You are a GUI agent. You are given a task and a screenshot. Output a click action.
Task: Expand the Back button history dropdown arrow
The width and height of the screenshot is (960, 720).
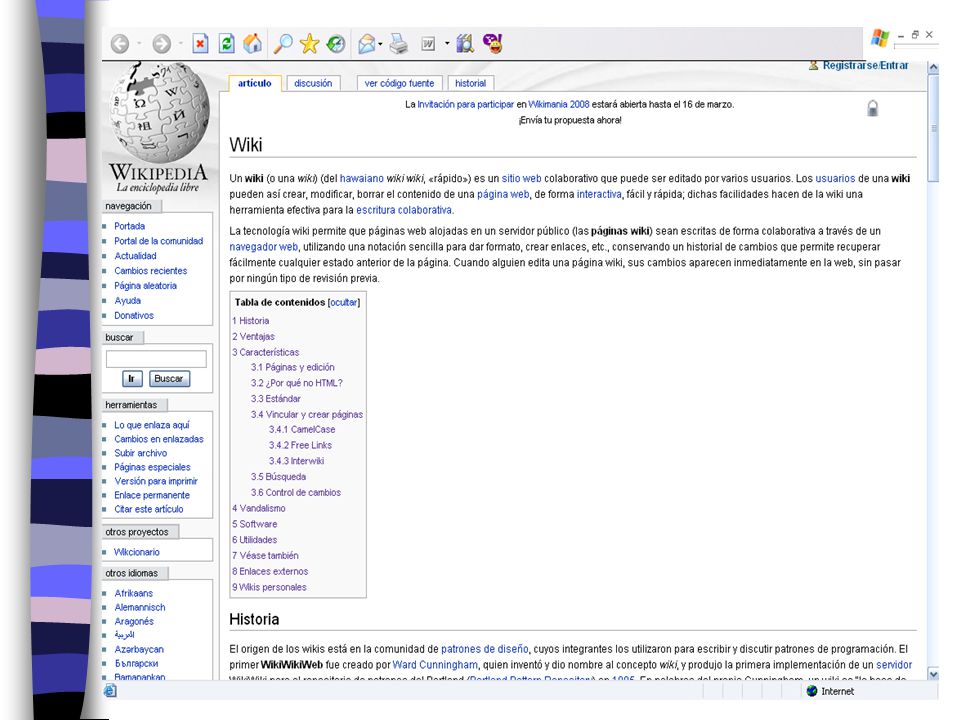pyautogui.click(x=139, y=43)
